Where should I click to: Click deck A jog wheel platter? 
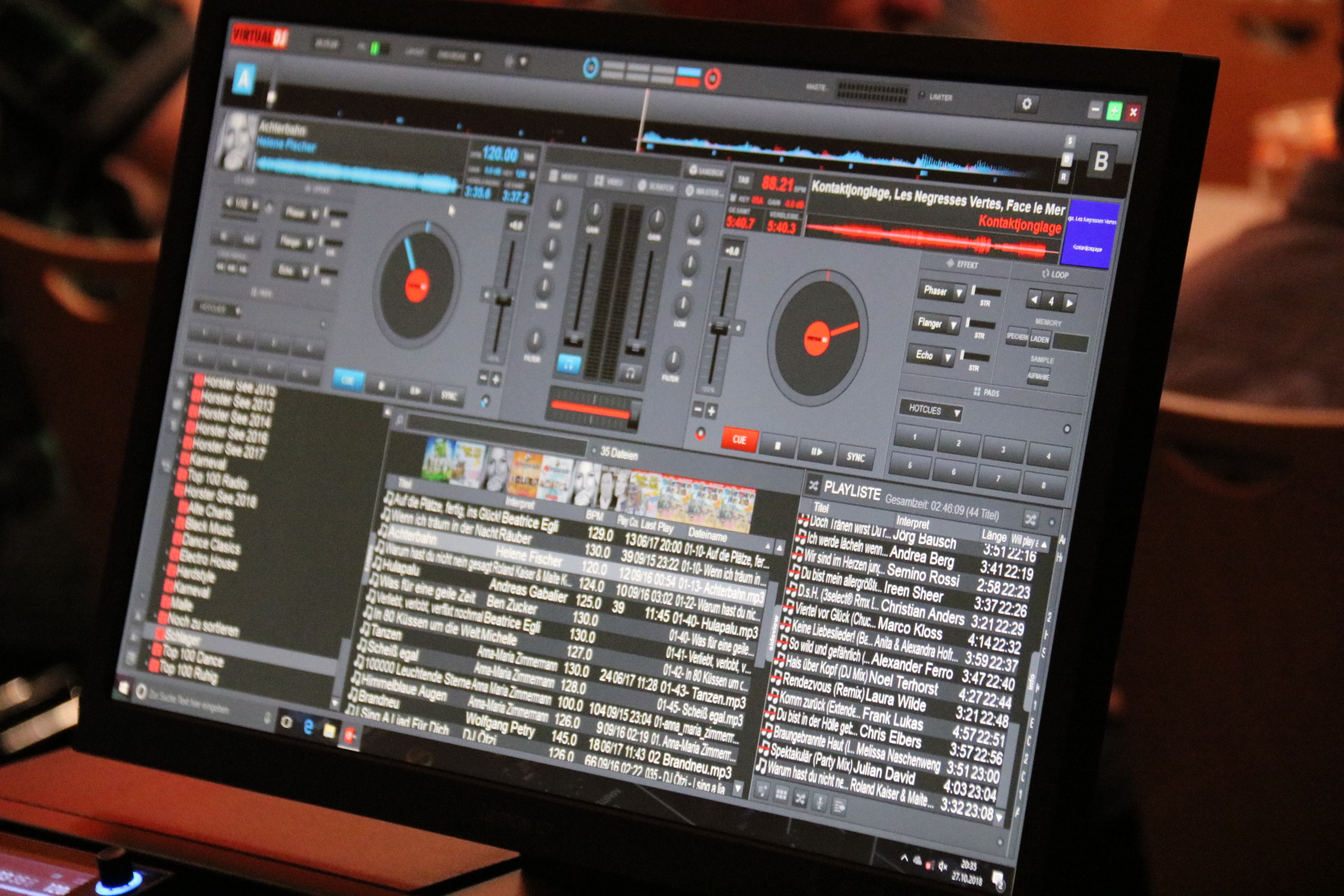pos(416,286)
